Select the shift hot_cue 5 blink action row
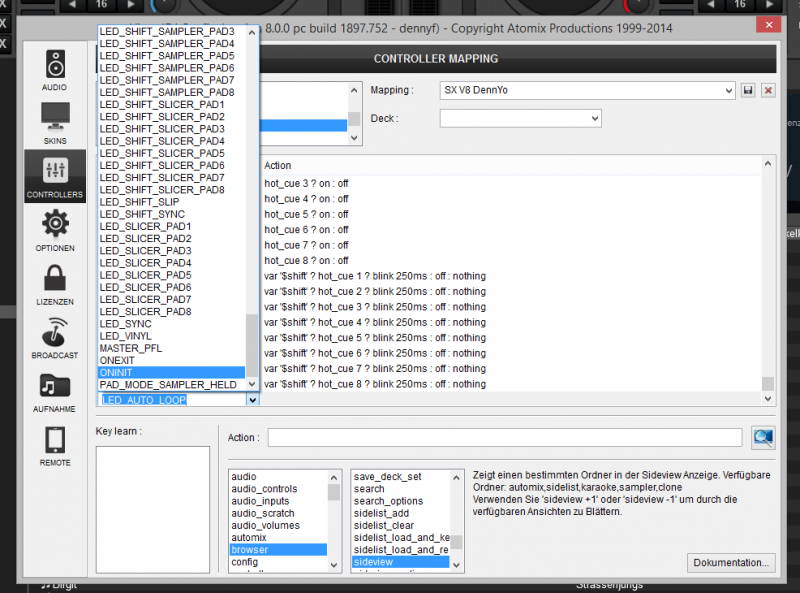The image size is (800, 593). 510,338
